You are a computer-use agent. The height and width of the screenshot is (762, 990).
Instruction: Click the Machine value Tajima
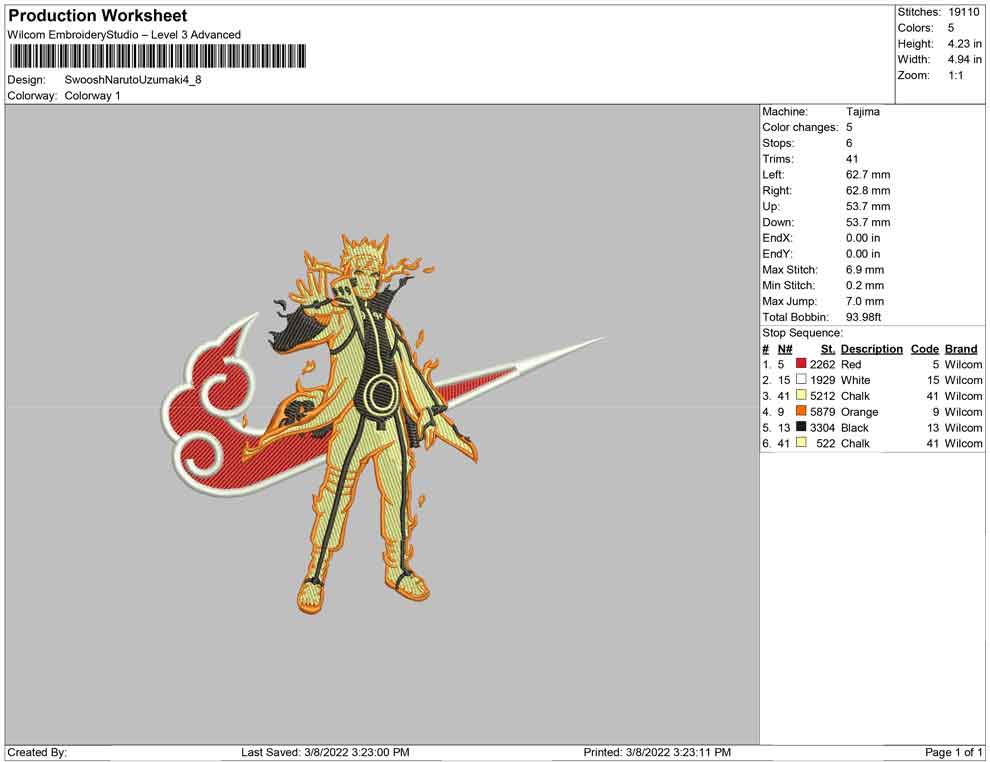tap(862, 112)
